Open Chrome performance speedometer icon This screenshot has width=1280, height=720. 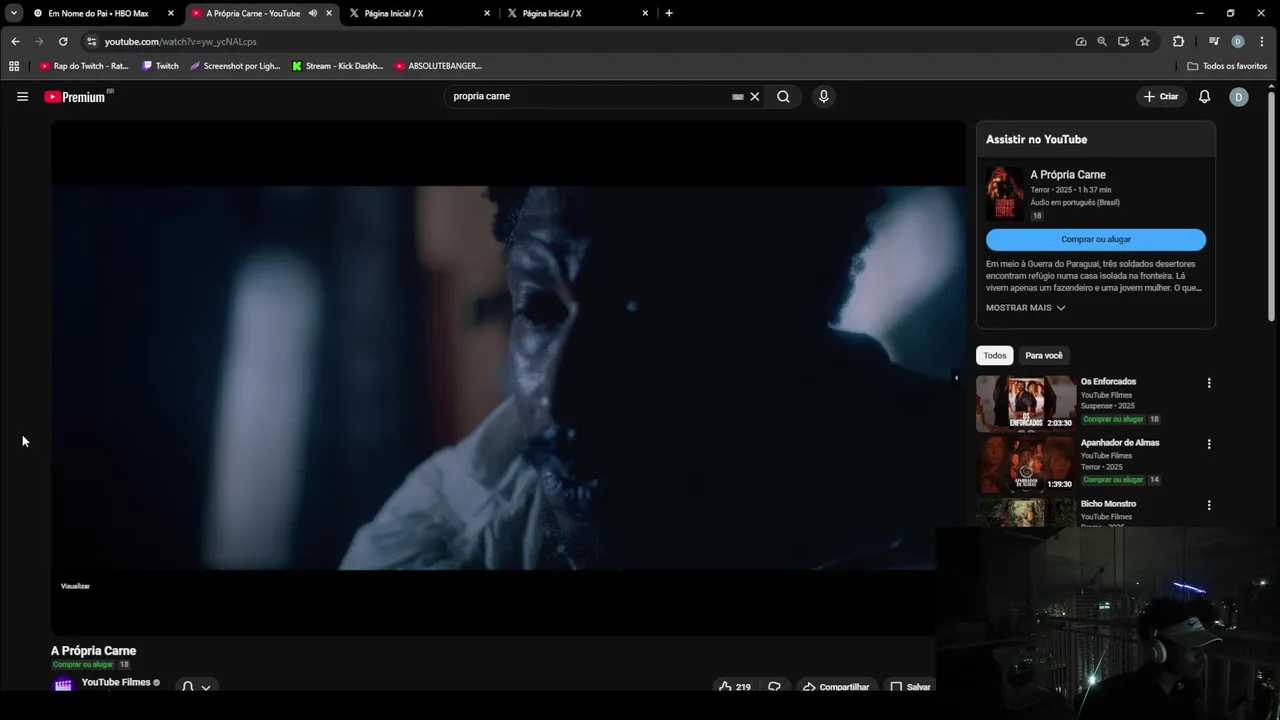(1081, 42)
